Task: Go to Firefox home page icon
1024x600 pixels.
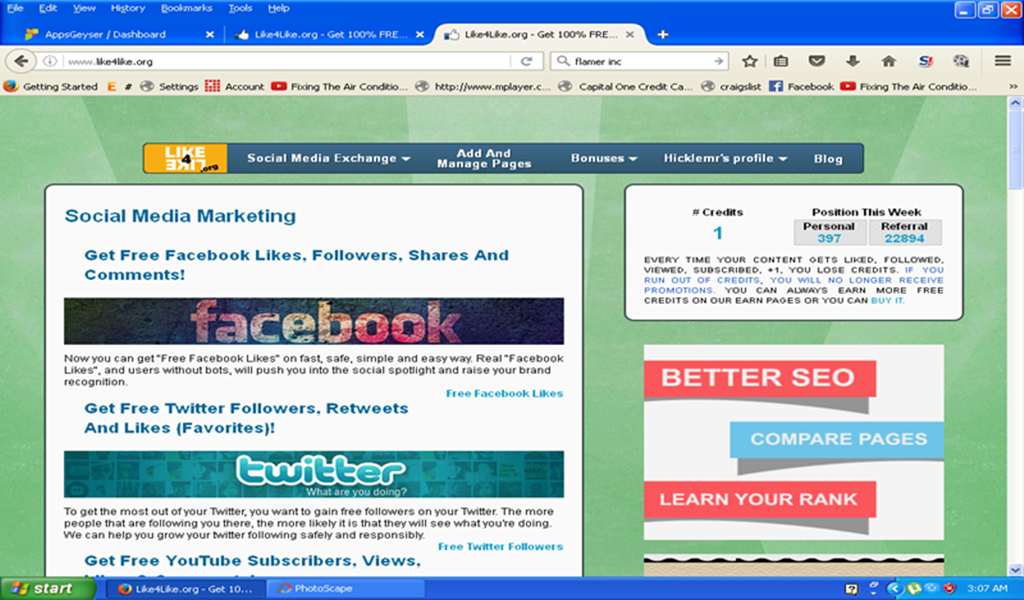Action: pyautogui.click(x=888, y=61)
